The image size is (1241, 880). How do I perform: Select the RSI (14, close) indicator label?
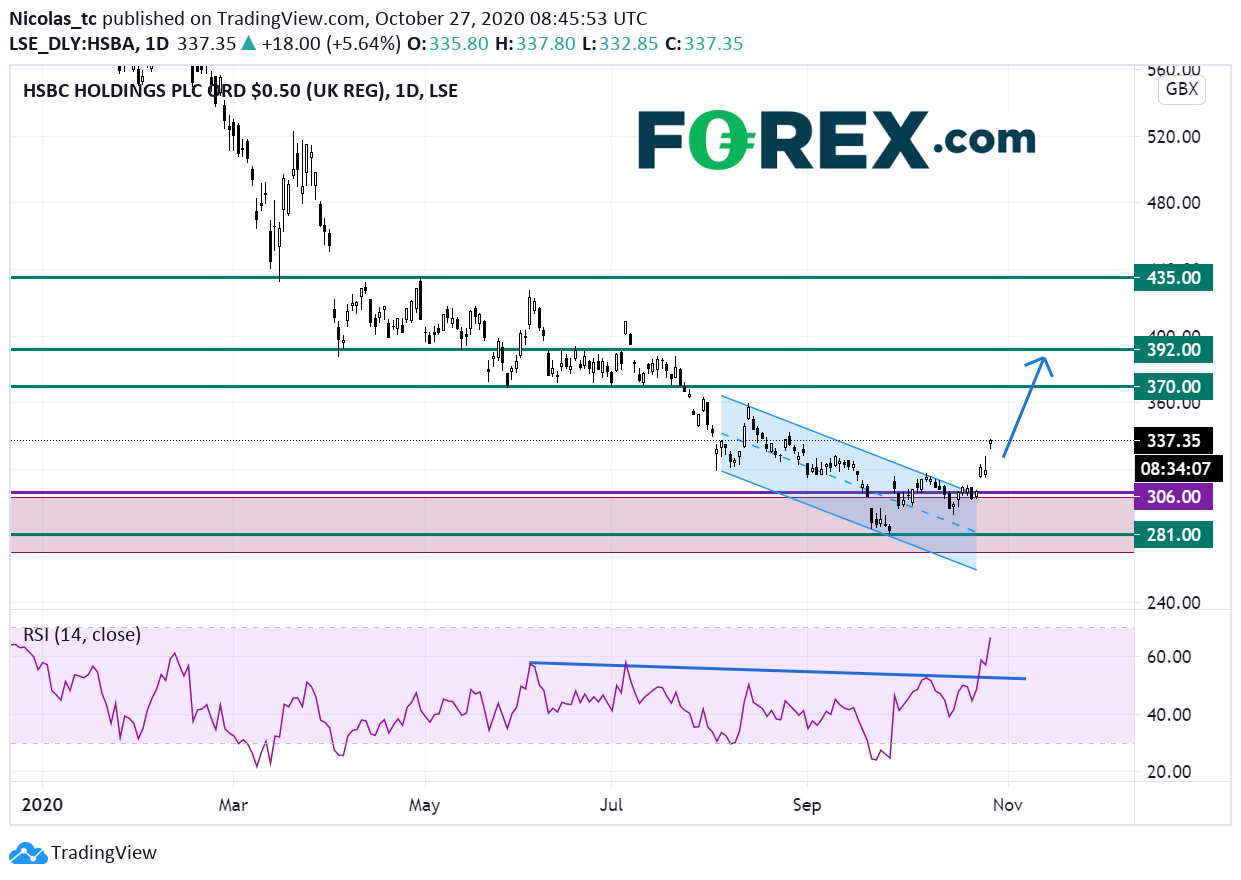(82, 634)
